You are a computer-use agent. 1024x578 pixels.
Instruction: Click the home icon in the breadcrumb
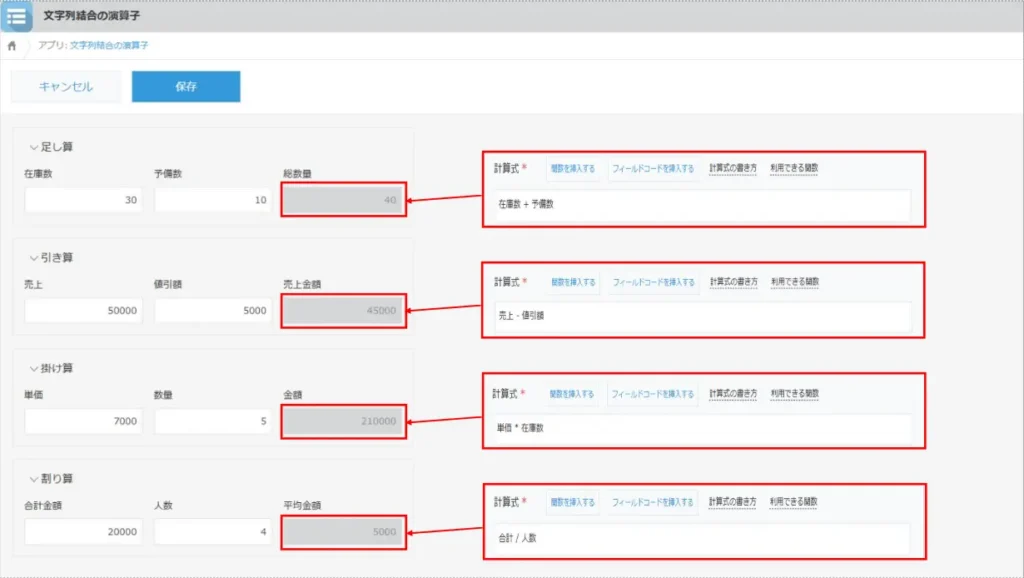[12, 45]
